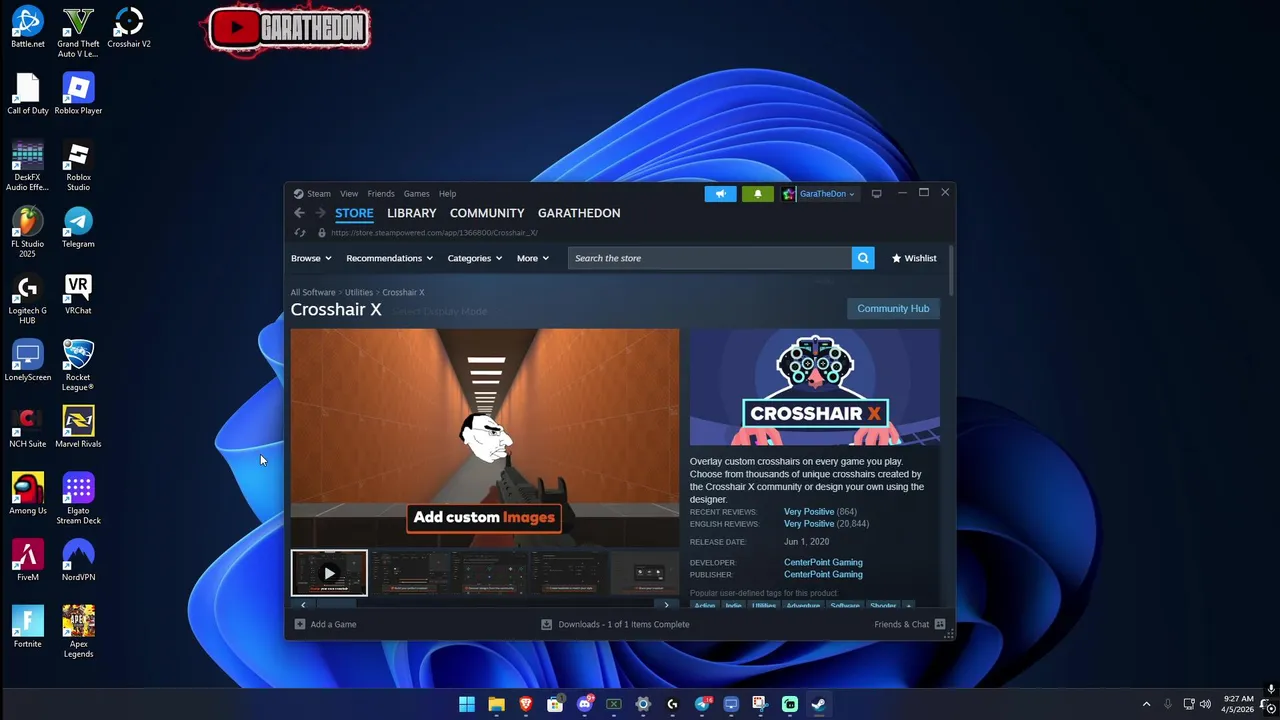Select Call of Duty desktop icon
The width and height of the screenshot is (1280, 720).
tap(28, 95)
